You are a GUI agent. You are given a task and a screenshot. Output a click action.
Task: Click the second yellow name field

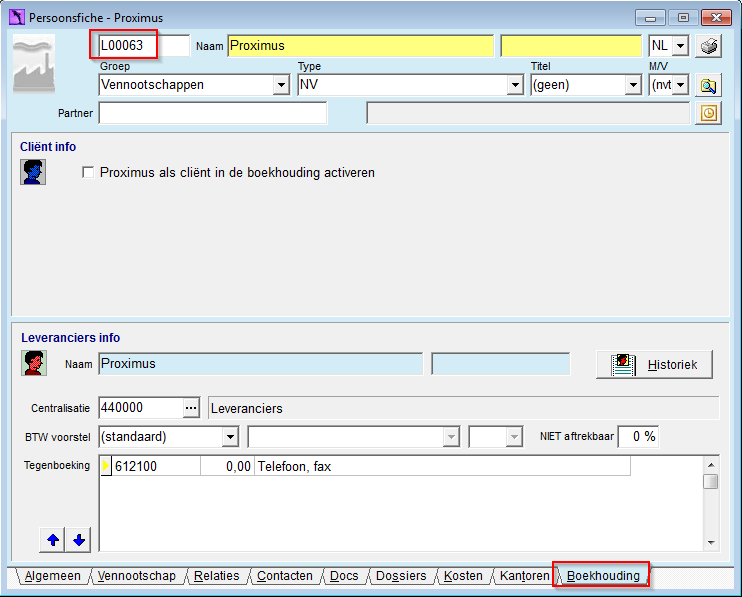point(571,46)
